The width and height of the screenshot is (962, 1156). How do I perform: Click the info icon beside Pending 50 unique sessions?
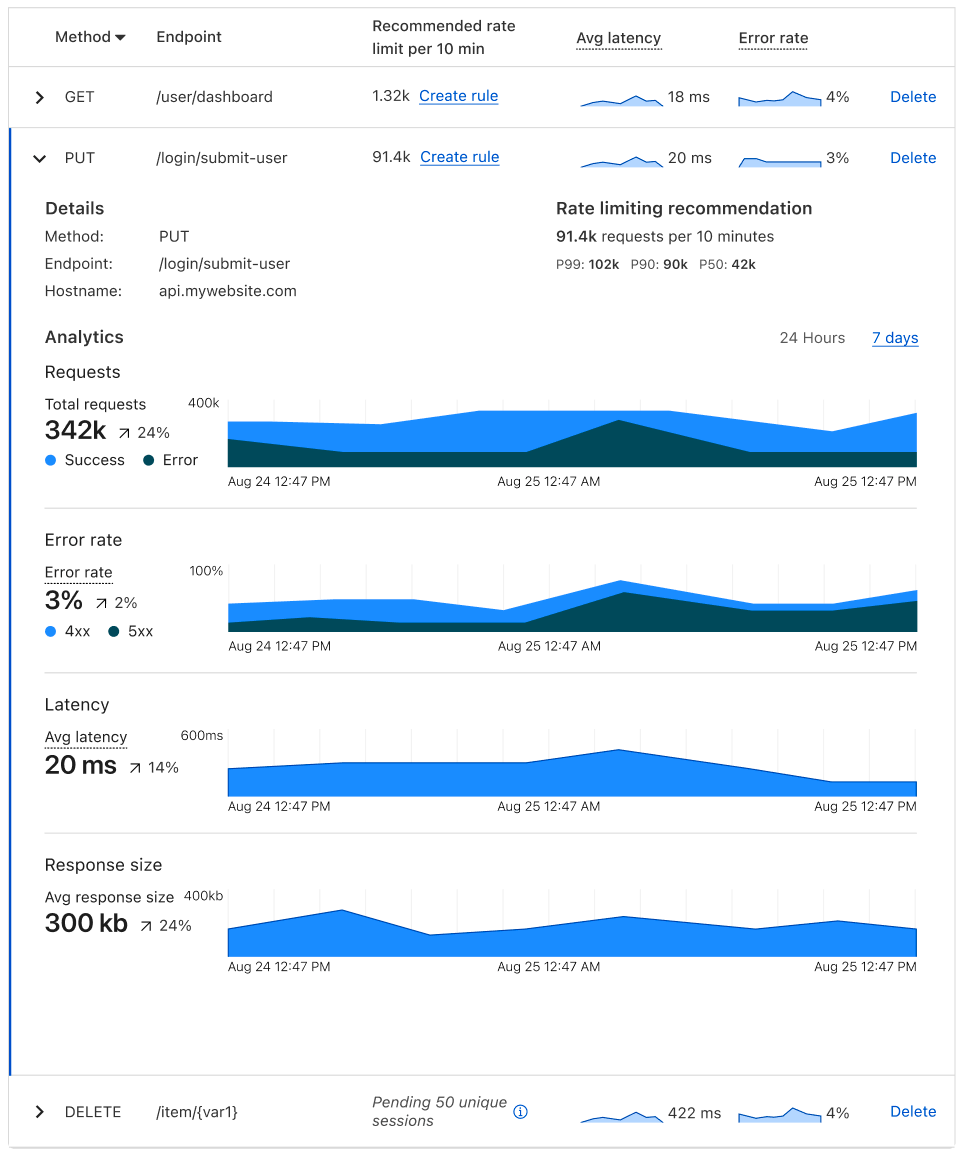coord(520,1112)
